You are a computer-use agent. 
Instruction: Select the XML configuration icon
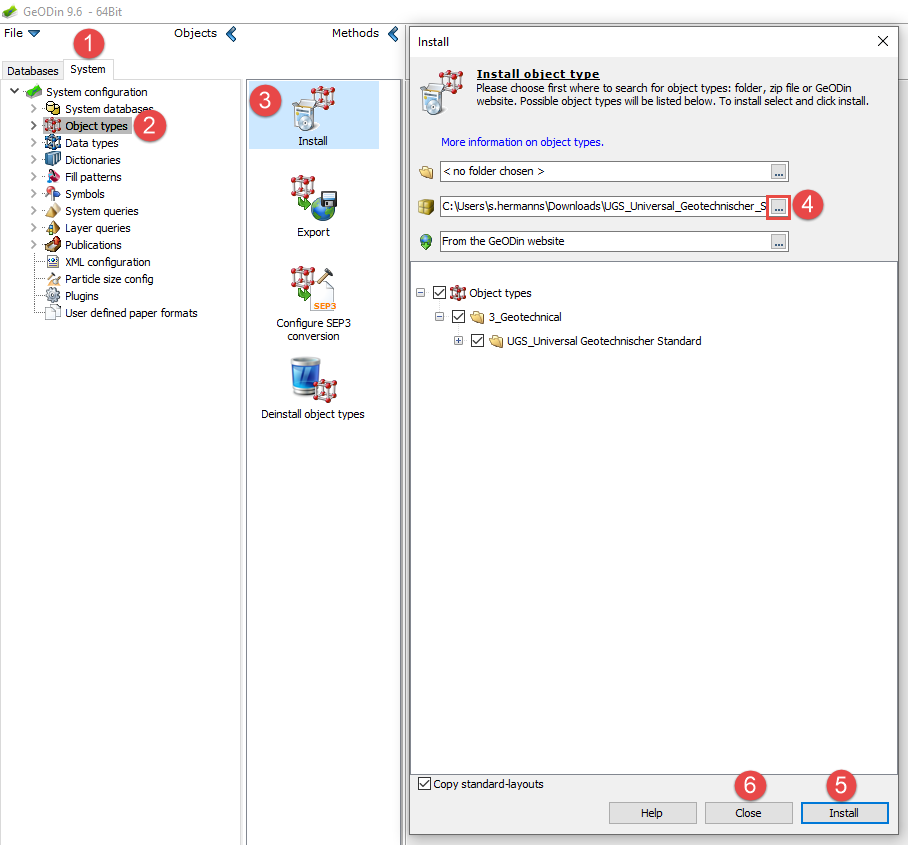click(x=54, y=261)
